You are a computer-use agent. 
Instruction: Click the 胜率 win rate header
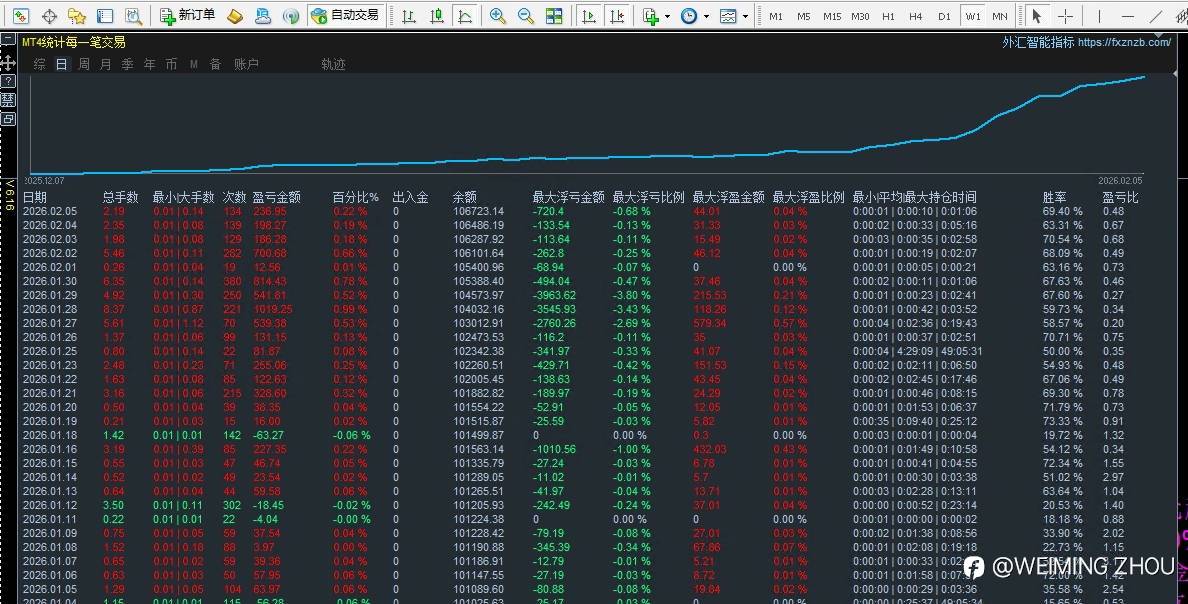(x=1055, y=197)
